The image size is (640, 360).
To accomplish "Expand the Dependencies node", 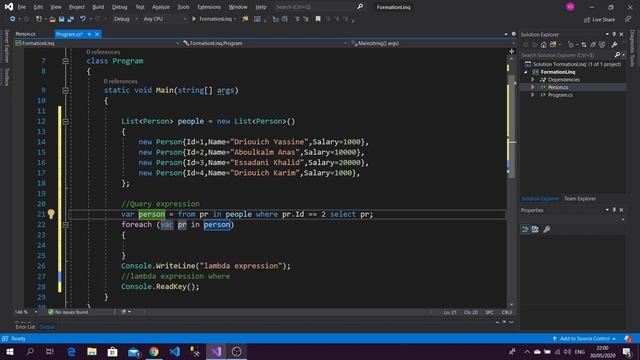I will tap(533, 80).
